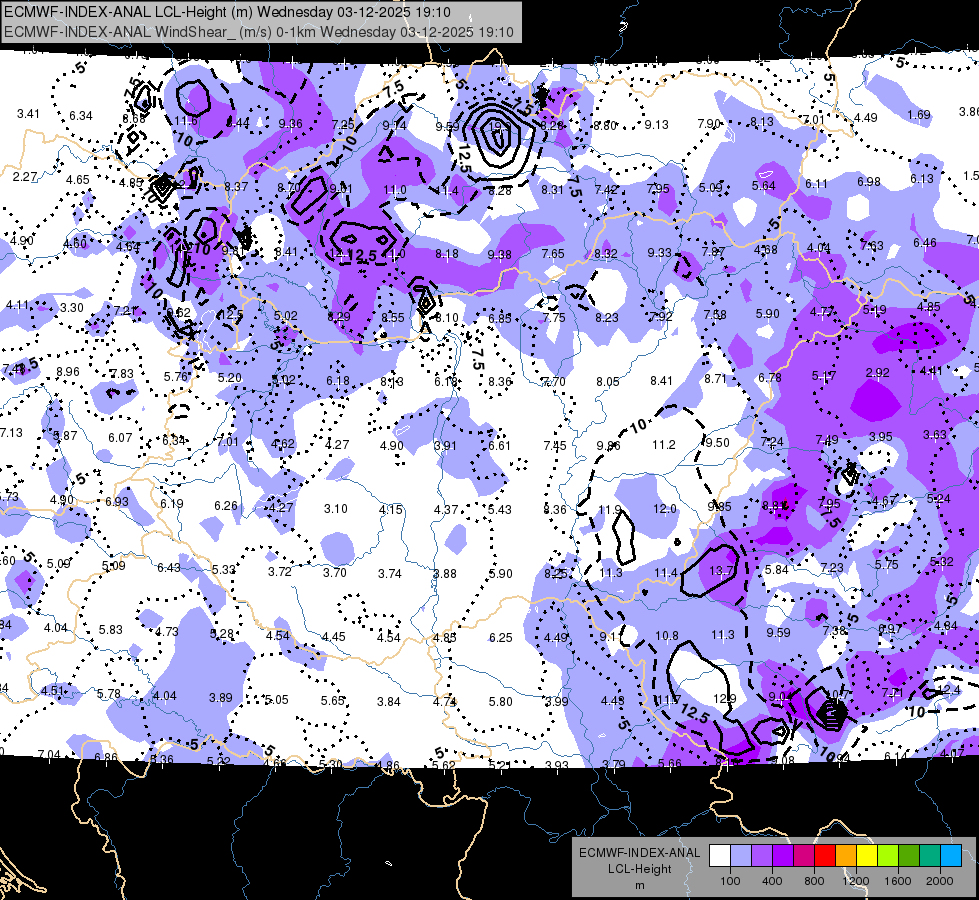The height and width of the screenshot is (900, 979).
Task: Click the legend label 400
Action: (x=772, y=881)
